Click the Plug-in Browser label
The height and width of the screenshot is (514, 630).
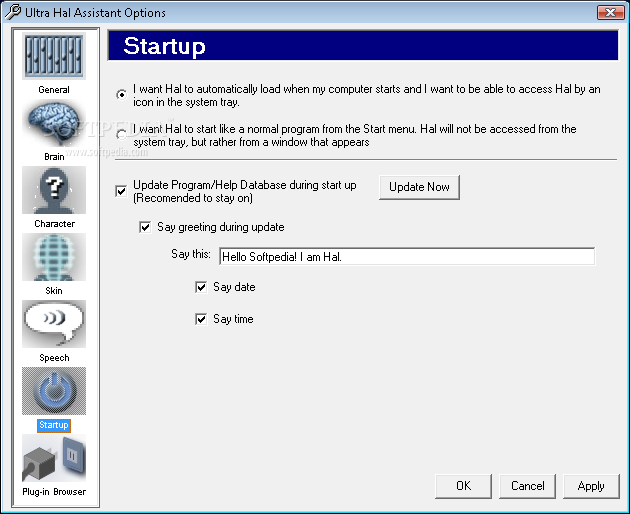click(x=54, y=491)
